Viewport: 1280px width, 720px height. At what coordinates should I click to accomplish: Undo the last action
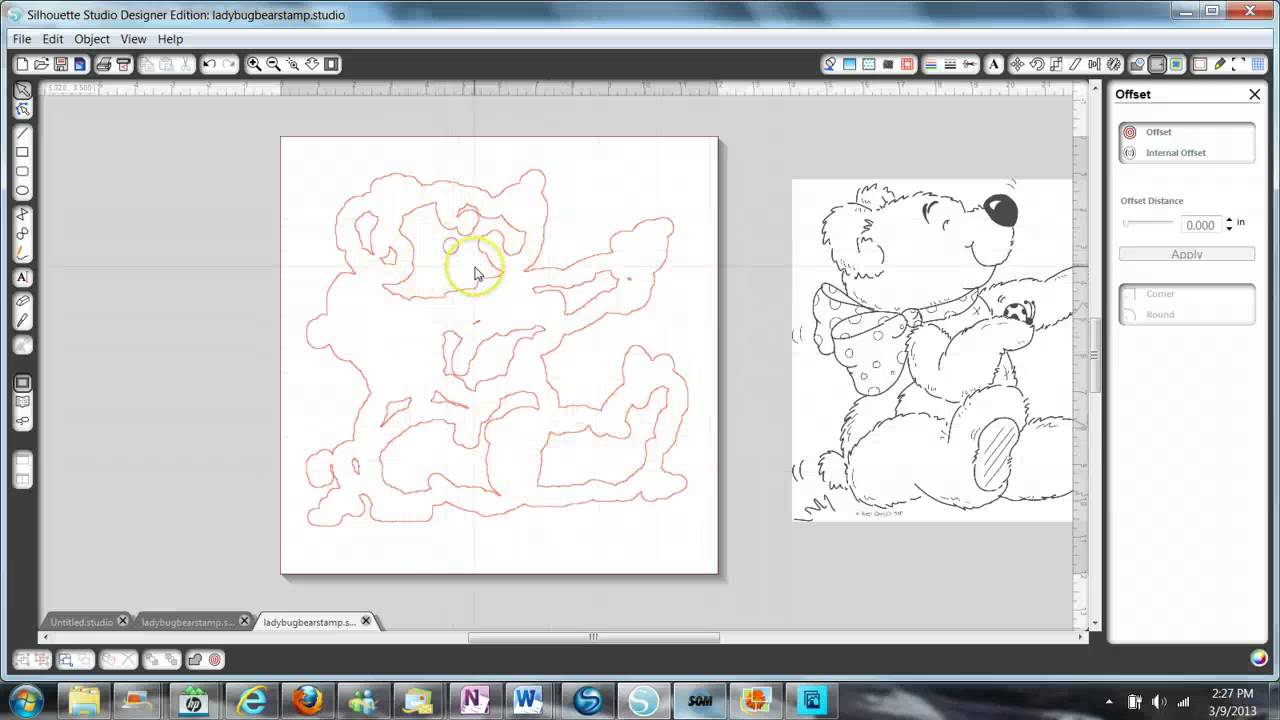pos(209,64)
